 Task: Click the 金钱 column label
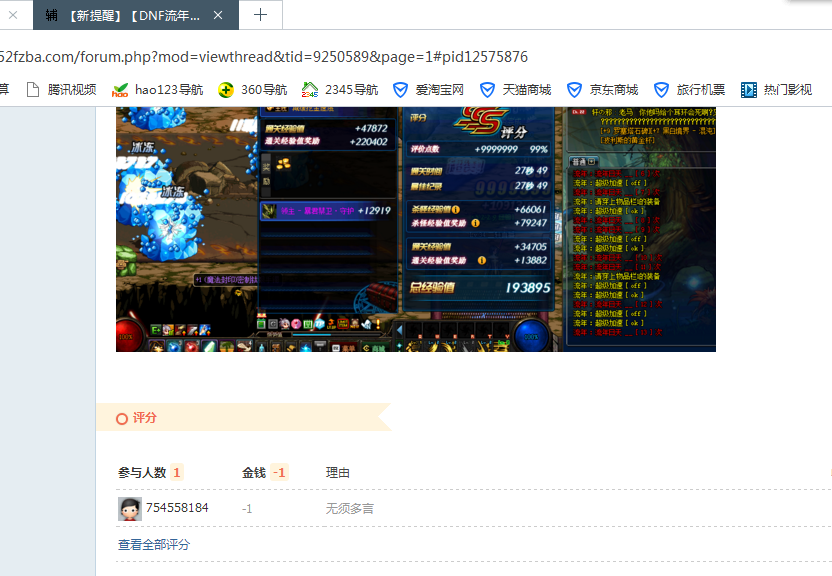[x=254, y=473]
